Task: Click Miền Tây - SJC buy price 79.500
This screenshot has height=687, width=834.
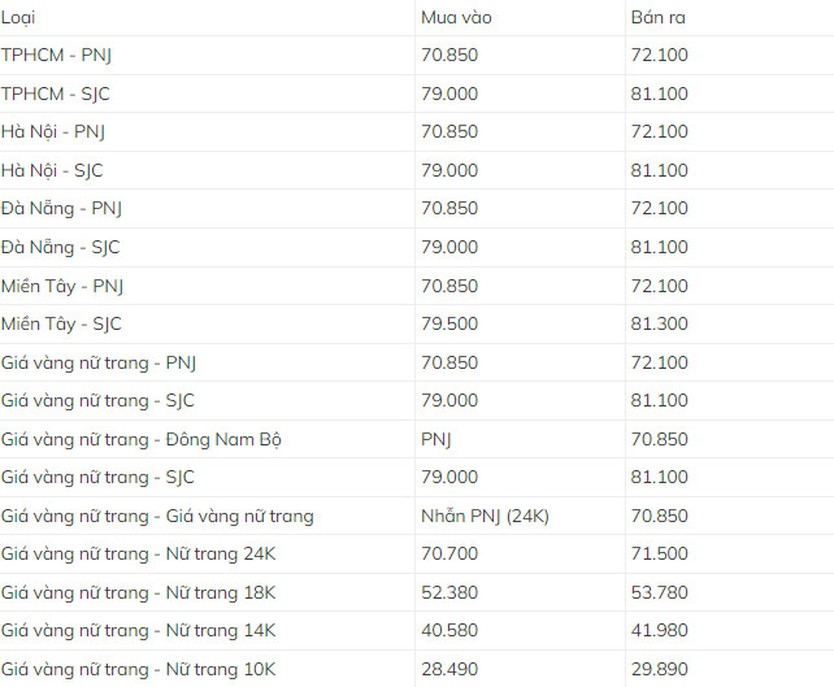Action: click(x=449, y=324)
